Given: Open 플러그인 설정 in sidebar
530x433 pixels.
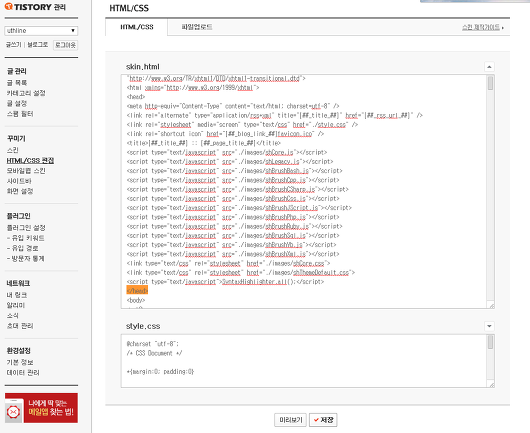Looking at the screenshot, I should click(26, 228).
